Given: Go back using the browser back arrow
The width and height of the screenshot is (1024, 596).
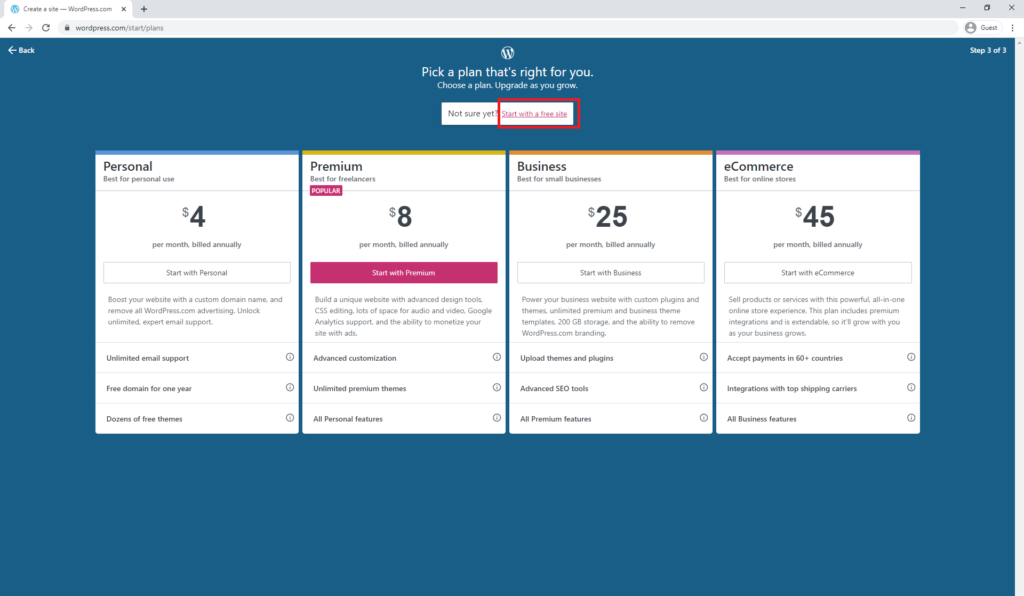Looking at the screenshot, I should click(11, 28).
